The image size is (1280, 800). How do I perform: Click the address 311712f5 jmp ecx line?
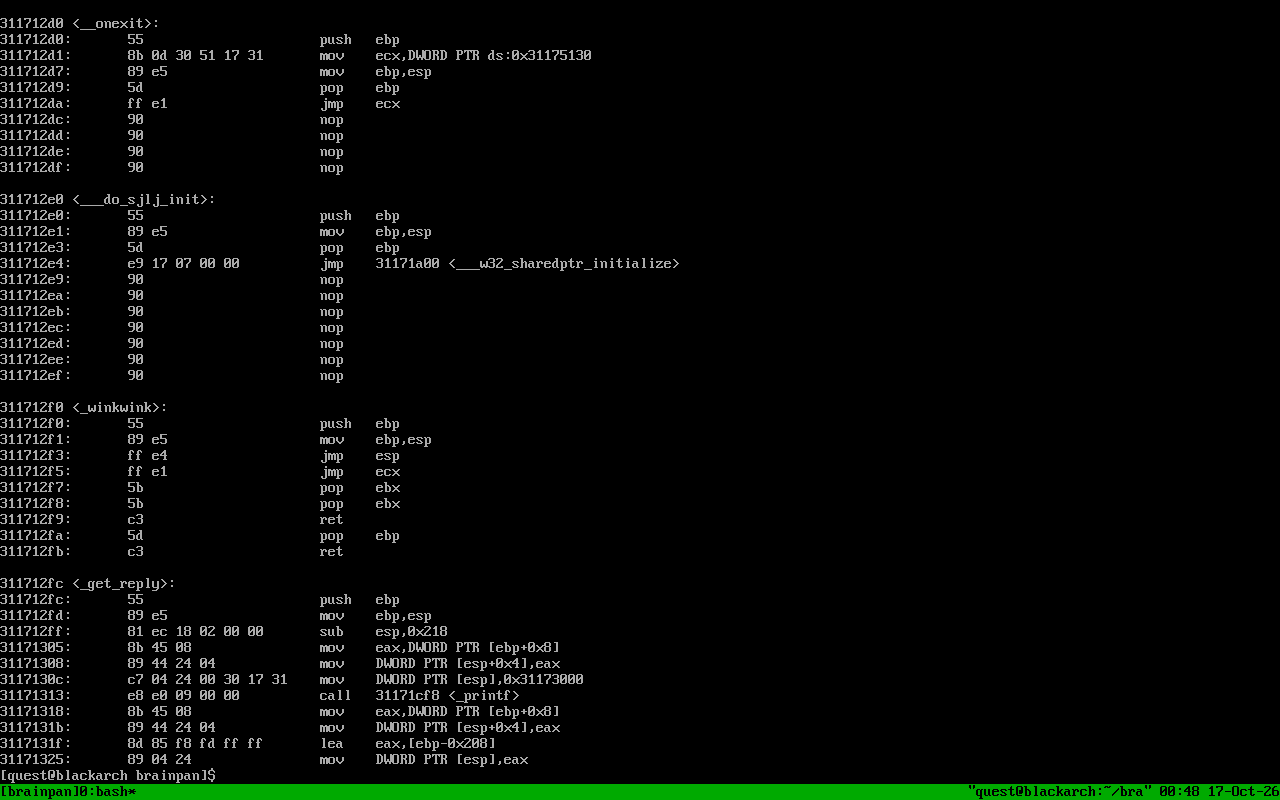click(x=200, y=472)
